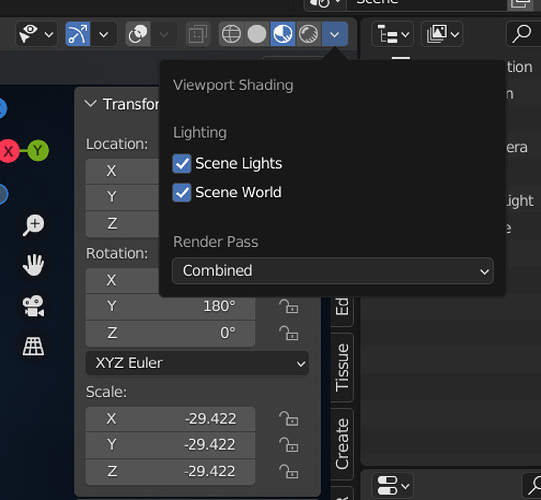
Task: Click the zoom viewport magnifier icon
Action: [33, 225]
